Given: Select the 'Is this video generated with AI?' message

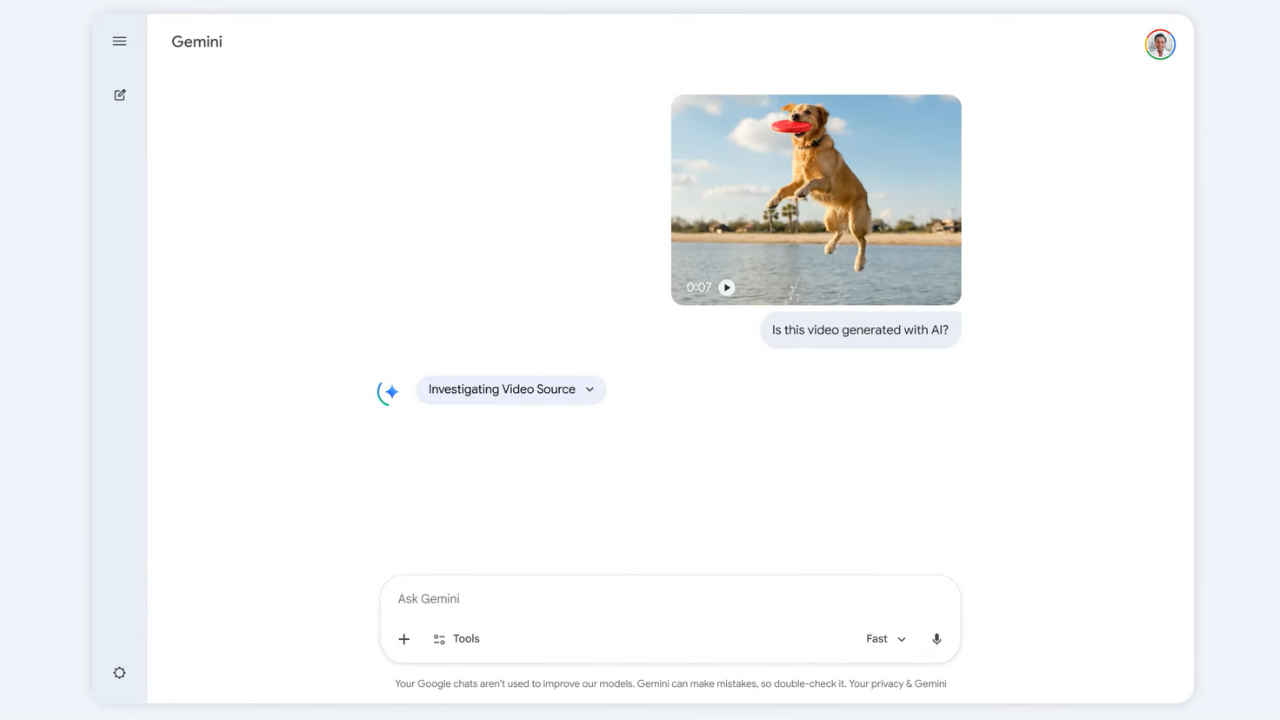Looking at the screenshot, I should (x=860, y=330).
